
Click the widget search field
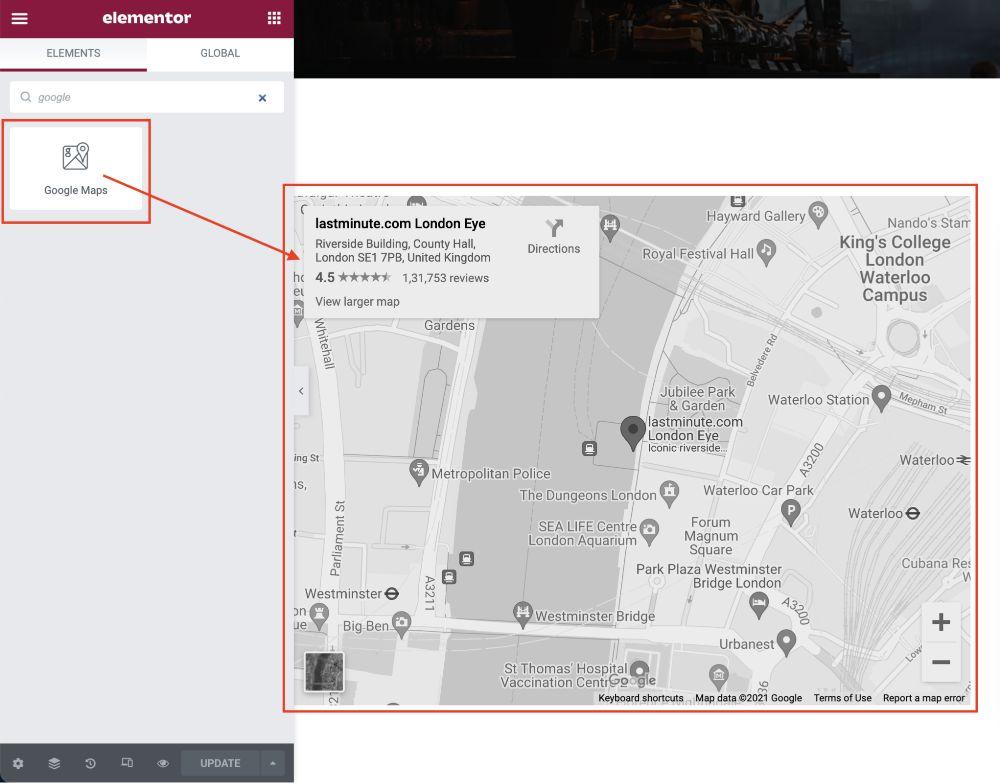[x=147, y=98]
